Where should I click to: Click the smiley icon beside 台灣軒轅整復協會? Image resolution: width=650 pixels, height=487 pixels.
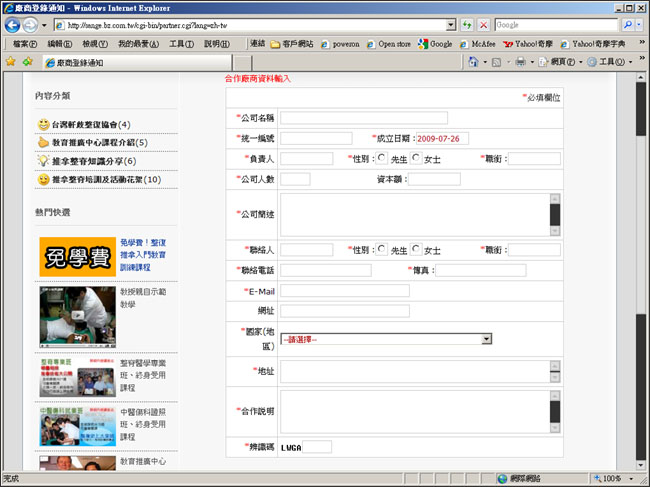tap(44, 124)
